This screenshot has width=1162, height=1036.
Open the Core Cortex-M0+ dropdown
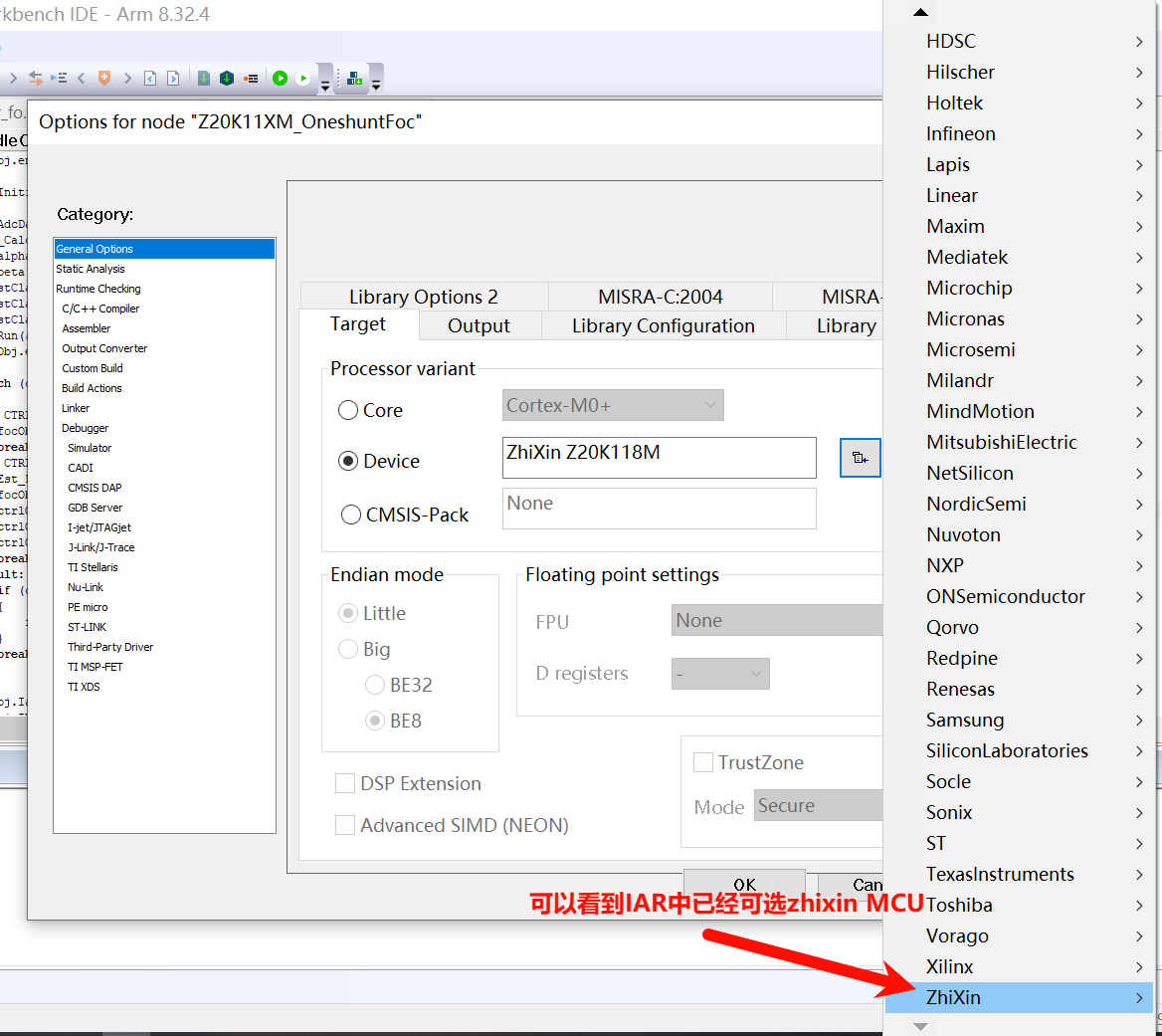[x=613, y=405]
